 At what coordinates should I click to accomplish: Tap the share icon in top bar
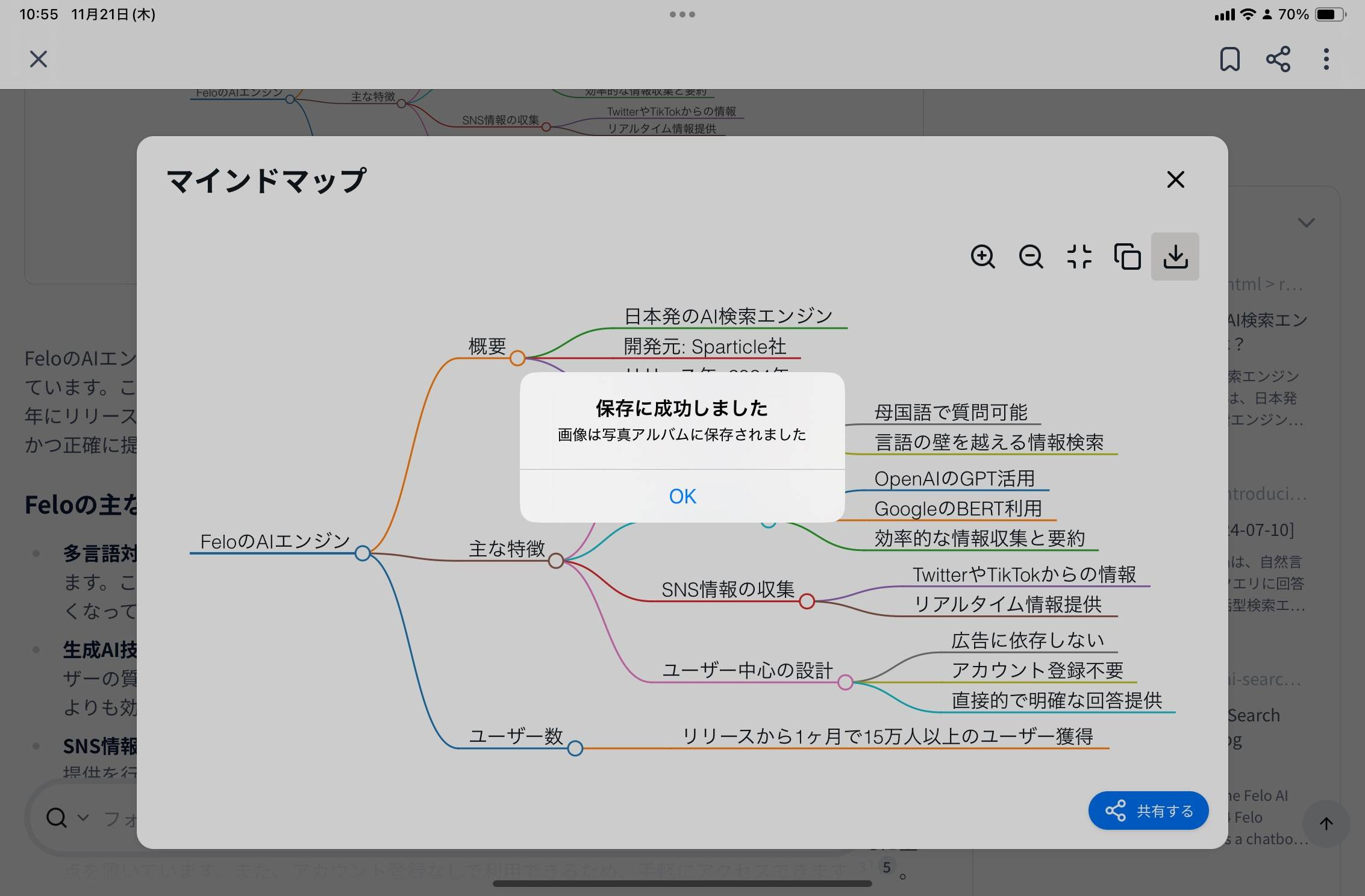(x=1278, y=59)
